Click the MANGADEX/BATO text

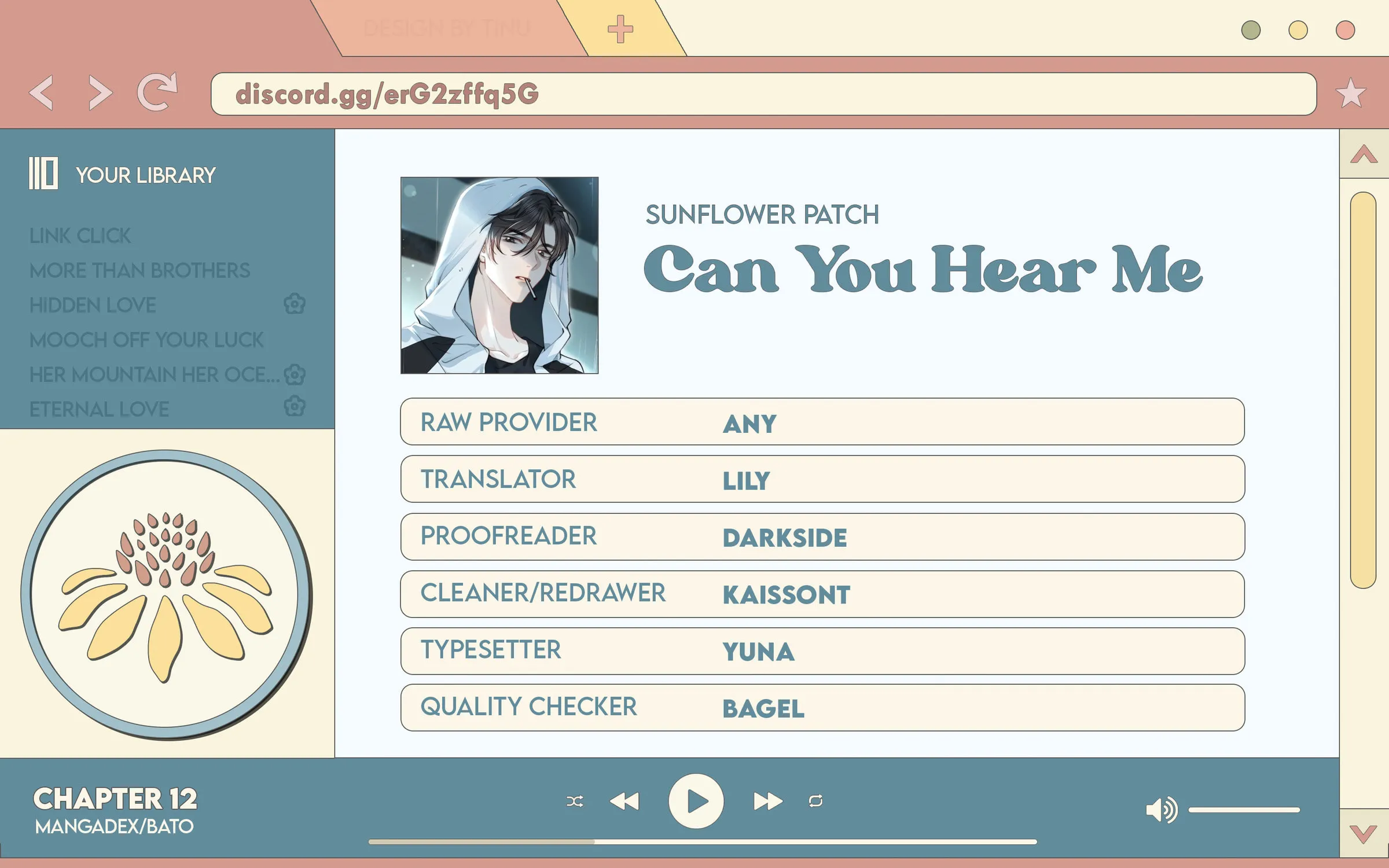(x=114, y=826)
